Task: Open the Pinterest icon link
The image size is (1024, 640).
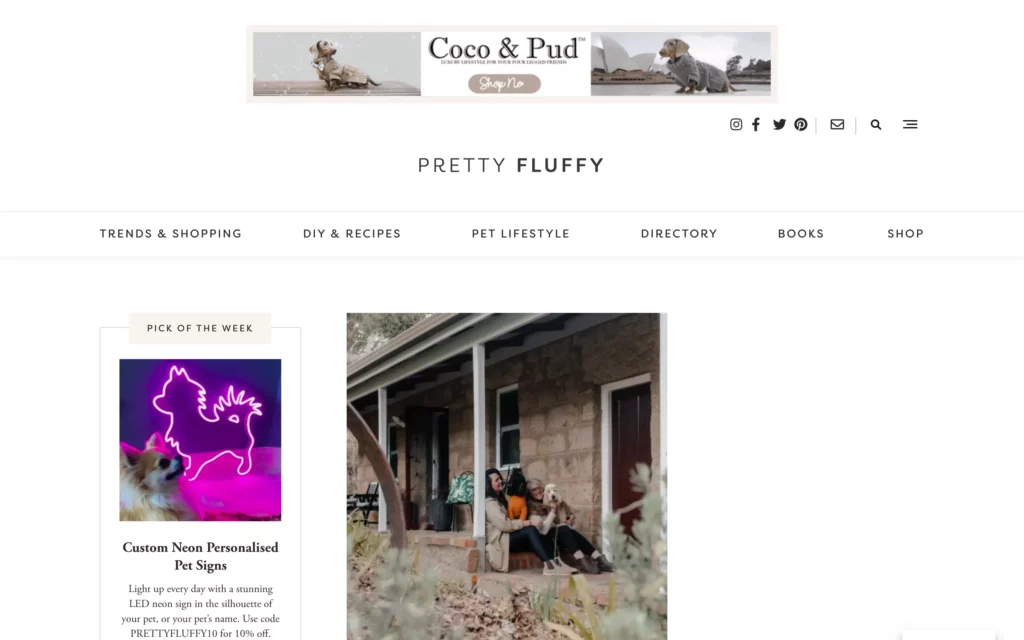Action: click(801, 124)
